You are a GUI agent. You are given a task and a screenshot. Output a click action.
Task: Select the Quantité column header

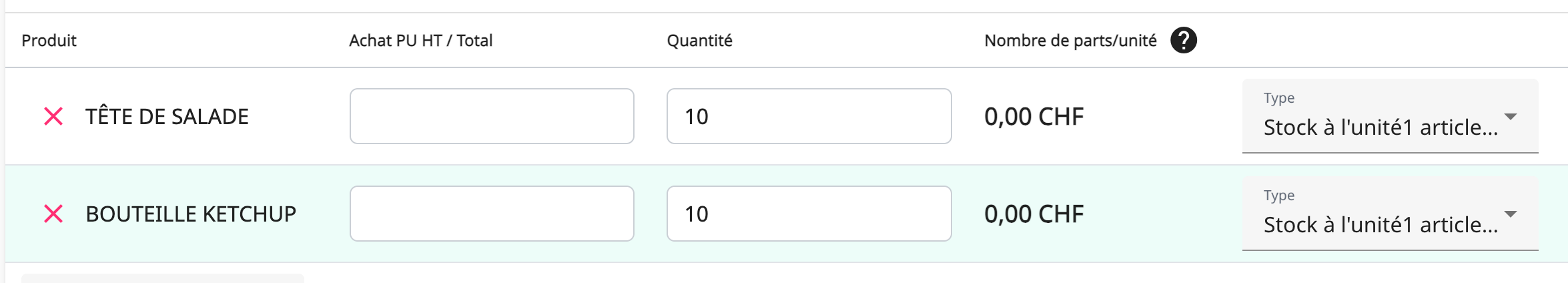[x=700, y=41]
